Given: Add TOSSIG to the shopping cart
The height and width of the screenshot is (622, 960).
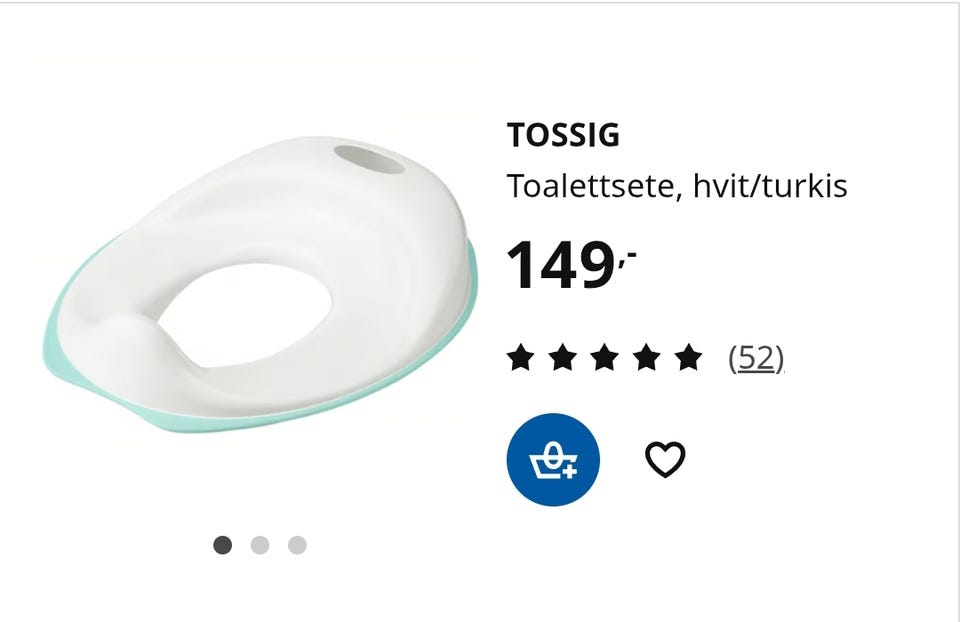Looking at the screenshot, I should (x=553, y=460).
